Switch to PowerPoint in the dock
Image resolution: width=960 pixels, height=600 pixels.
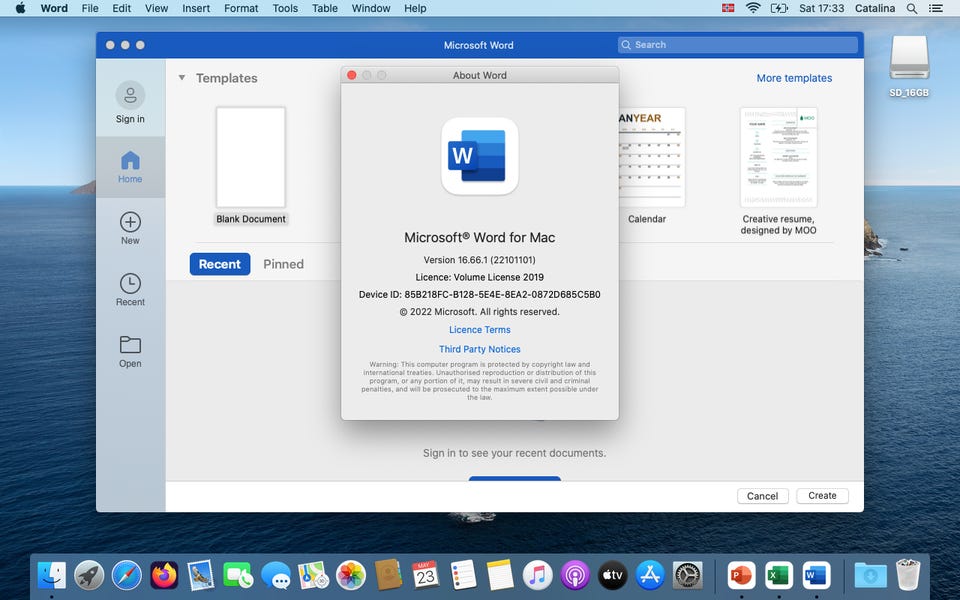coord(741,576)
